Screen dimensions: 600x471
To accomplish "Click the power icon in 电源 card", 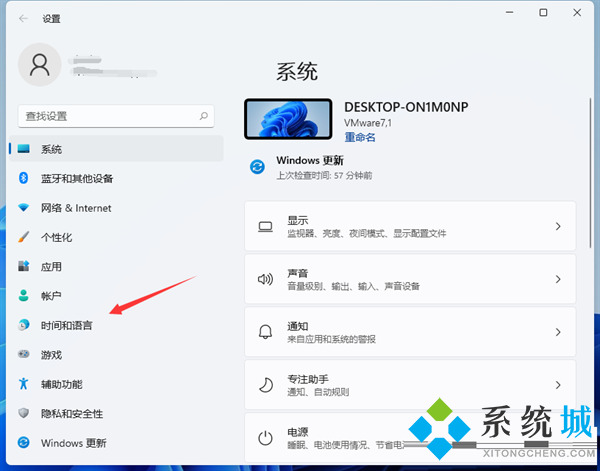I will coord(265,438).
